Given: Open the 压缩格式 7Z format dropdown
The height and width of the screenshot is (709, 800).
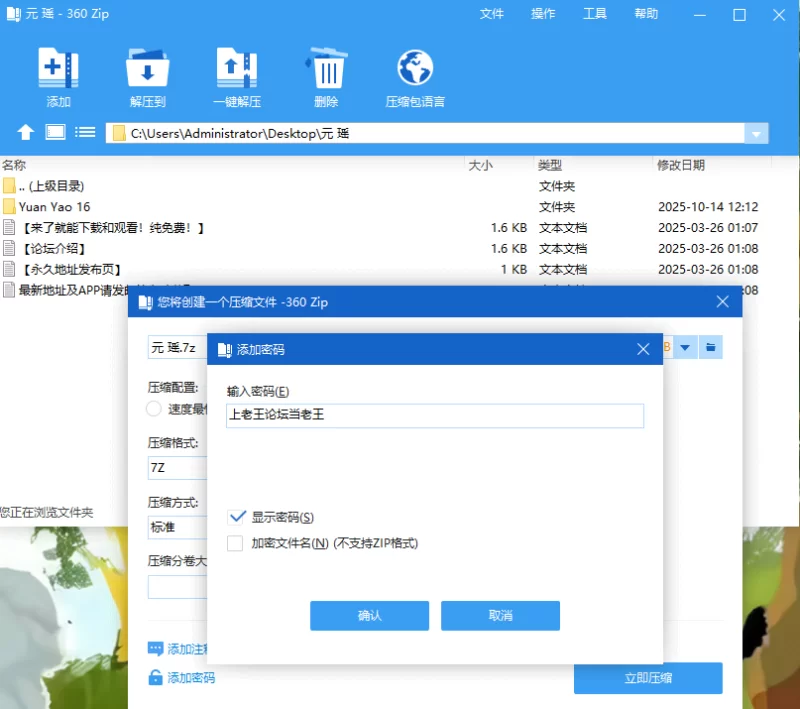Looking at the screenshot, I should point(176,467).
